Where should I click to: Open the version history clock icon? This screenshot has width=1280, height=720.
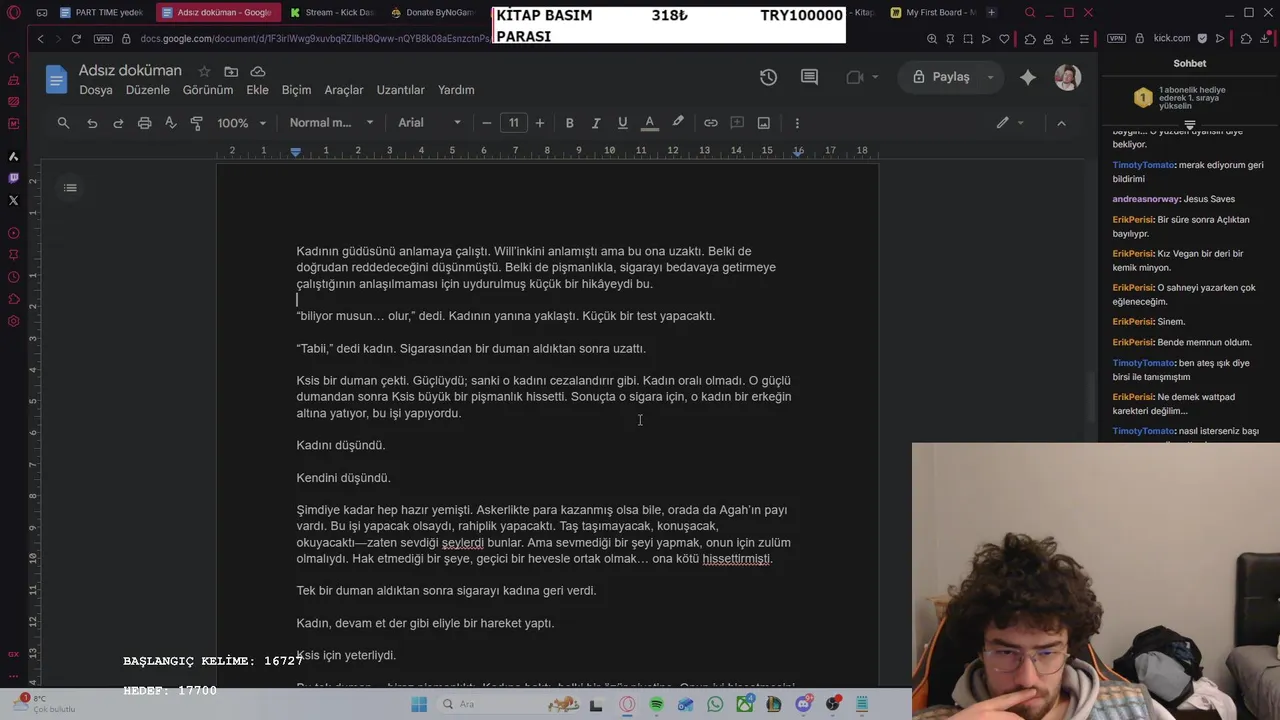[x=768, y=77]
